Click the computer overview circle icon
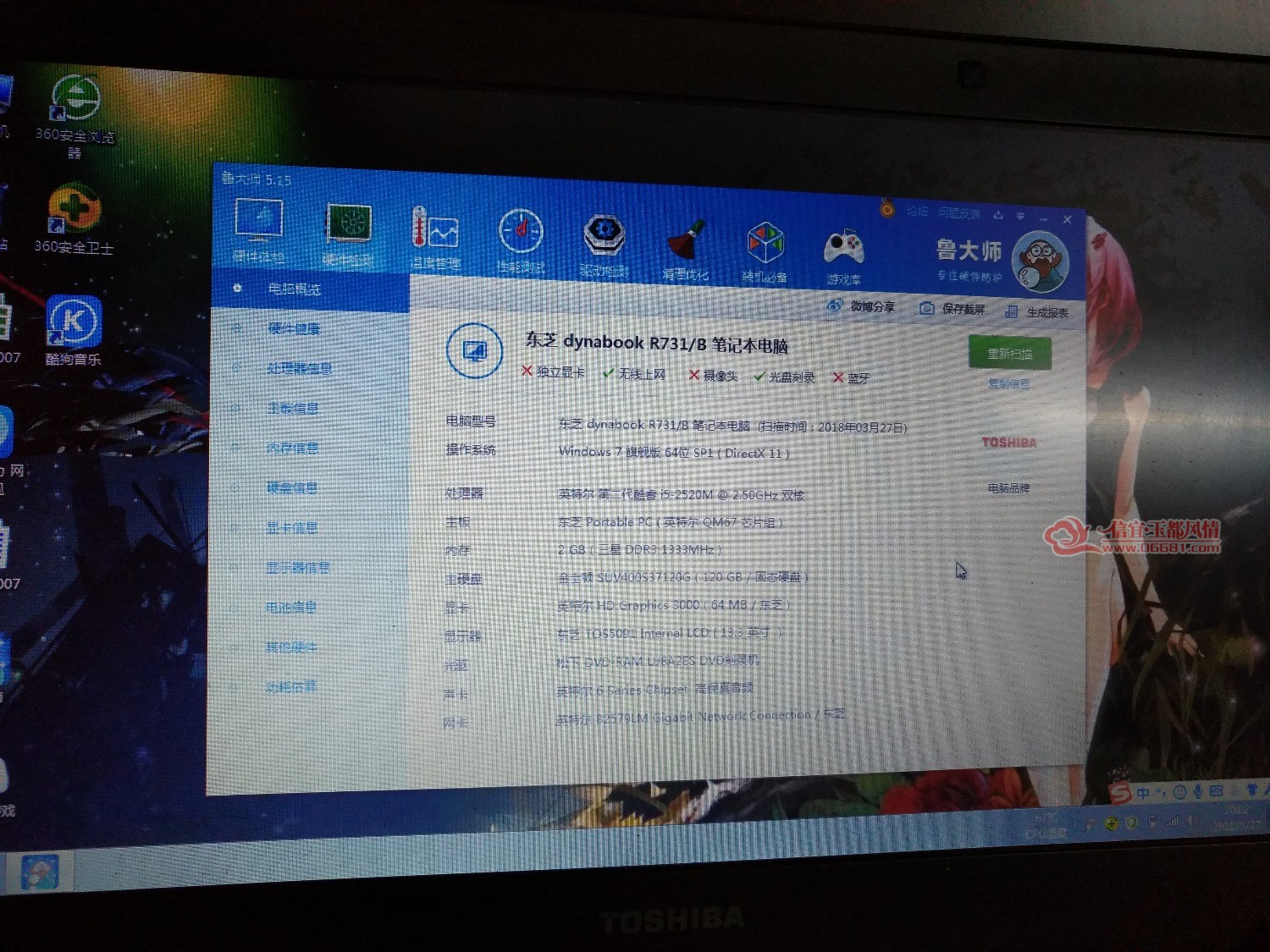Viewport: 1270px width, 952px height. click(474, 351)
